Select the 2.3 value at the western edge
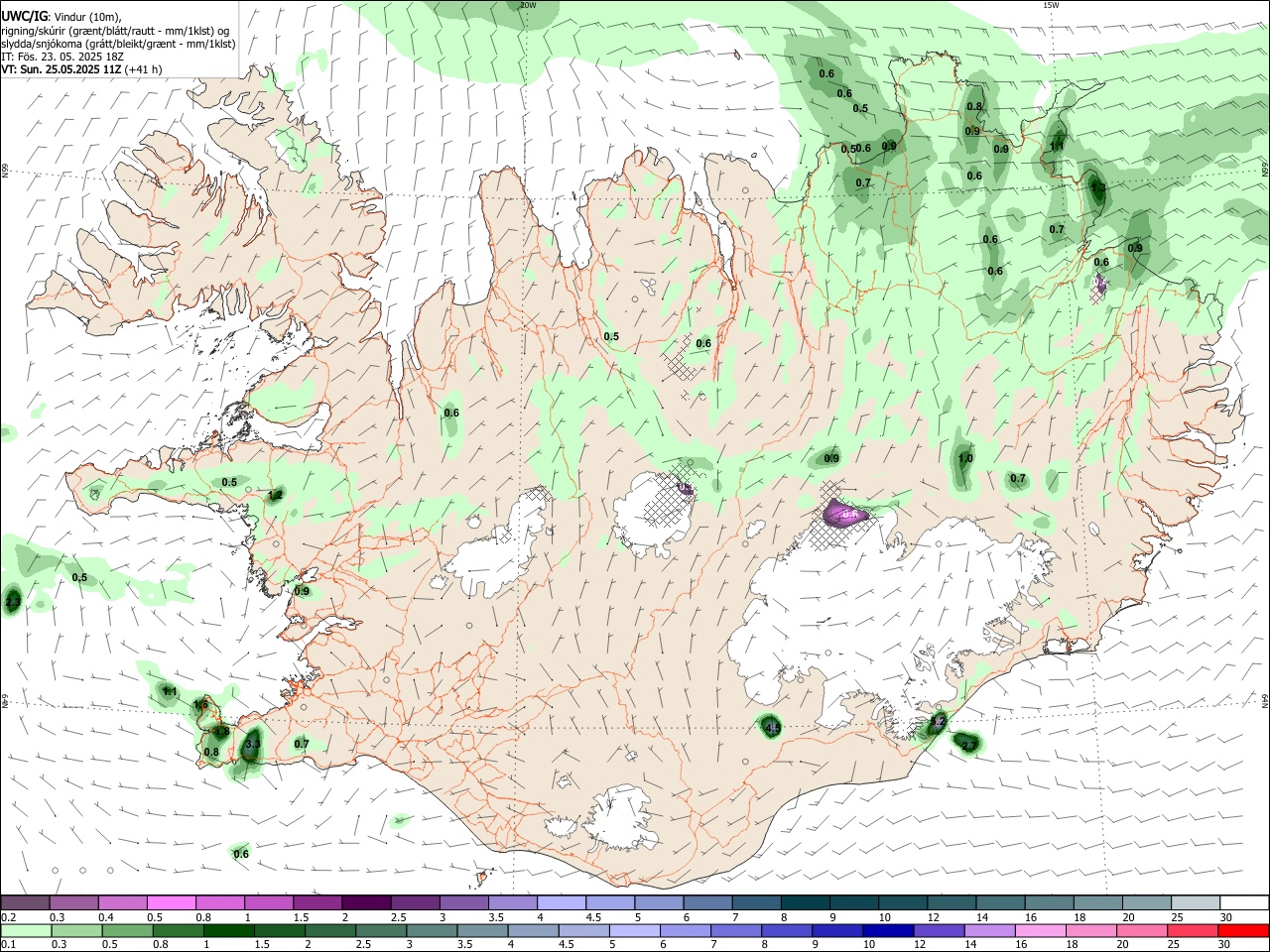 pos(12,602)
